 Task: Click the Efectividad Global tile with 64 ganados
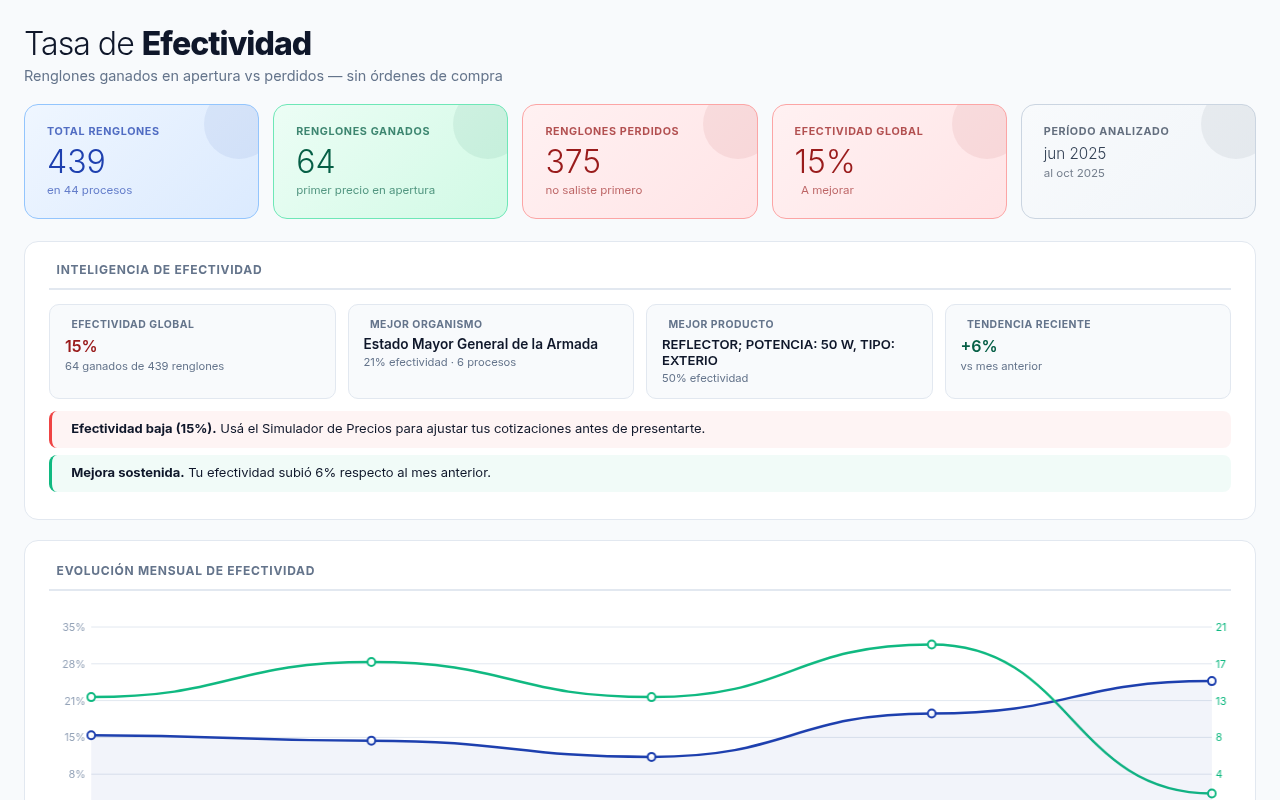[x=192, y=351]
